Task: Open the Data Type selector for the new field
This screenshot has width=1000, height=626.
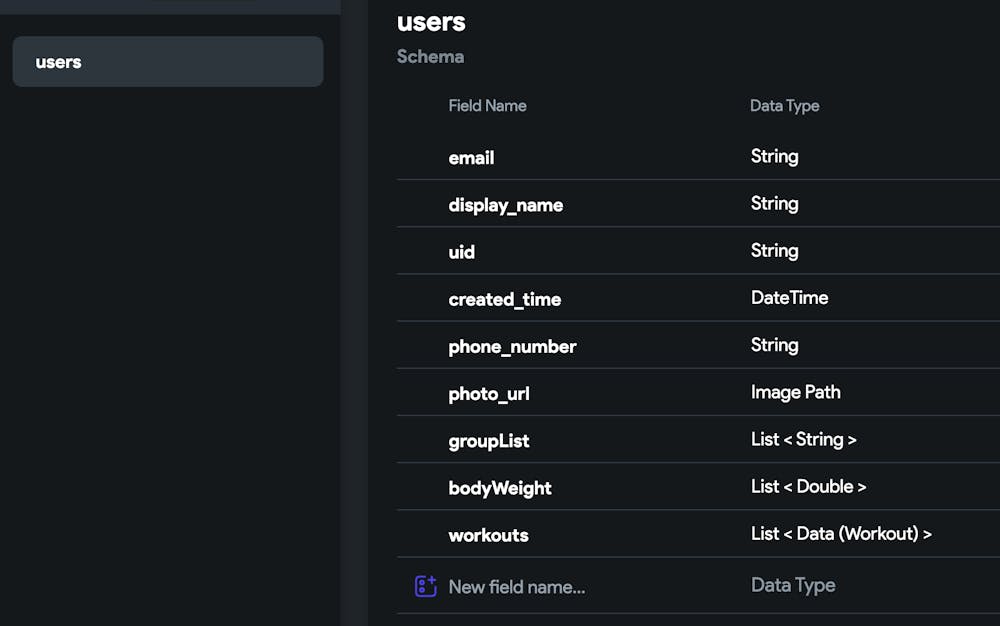Action: click(x=793, y=584)
